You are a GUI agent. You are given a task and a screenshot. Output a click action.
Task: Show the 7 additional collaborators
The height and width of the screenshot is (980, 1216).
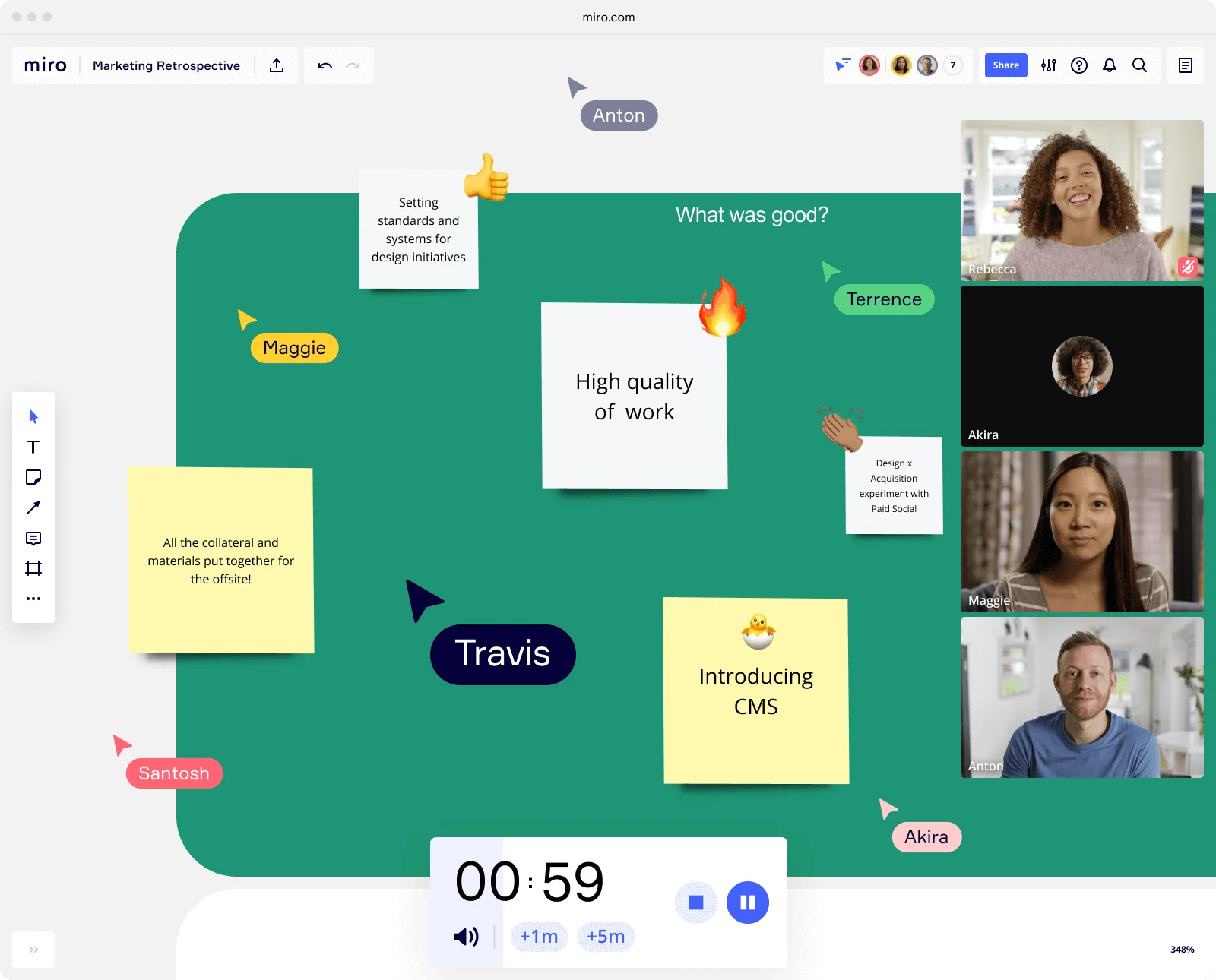[953, 65]
